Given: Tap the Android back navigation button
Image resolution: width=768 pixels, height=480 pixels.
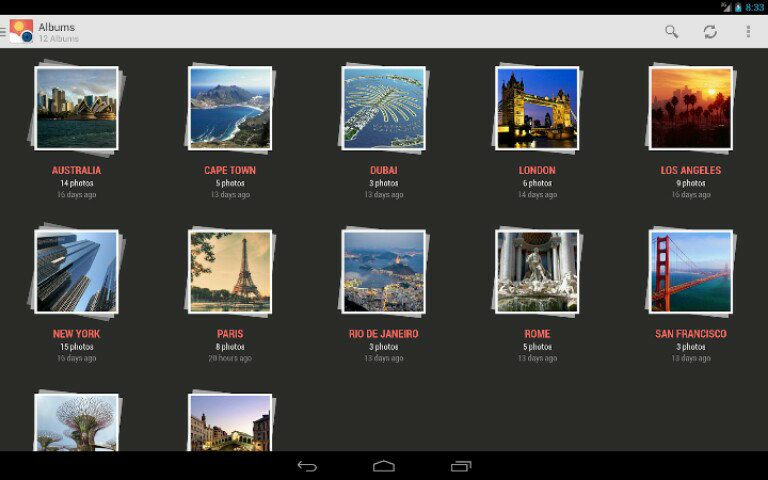Looking at the screenshot, I should click(x=307, y=466).
